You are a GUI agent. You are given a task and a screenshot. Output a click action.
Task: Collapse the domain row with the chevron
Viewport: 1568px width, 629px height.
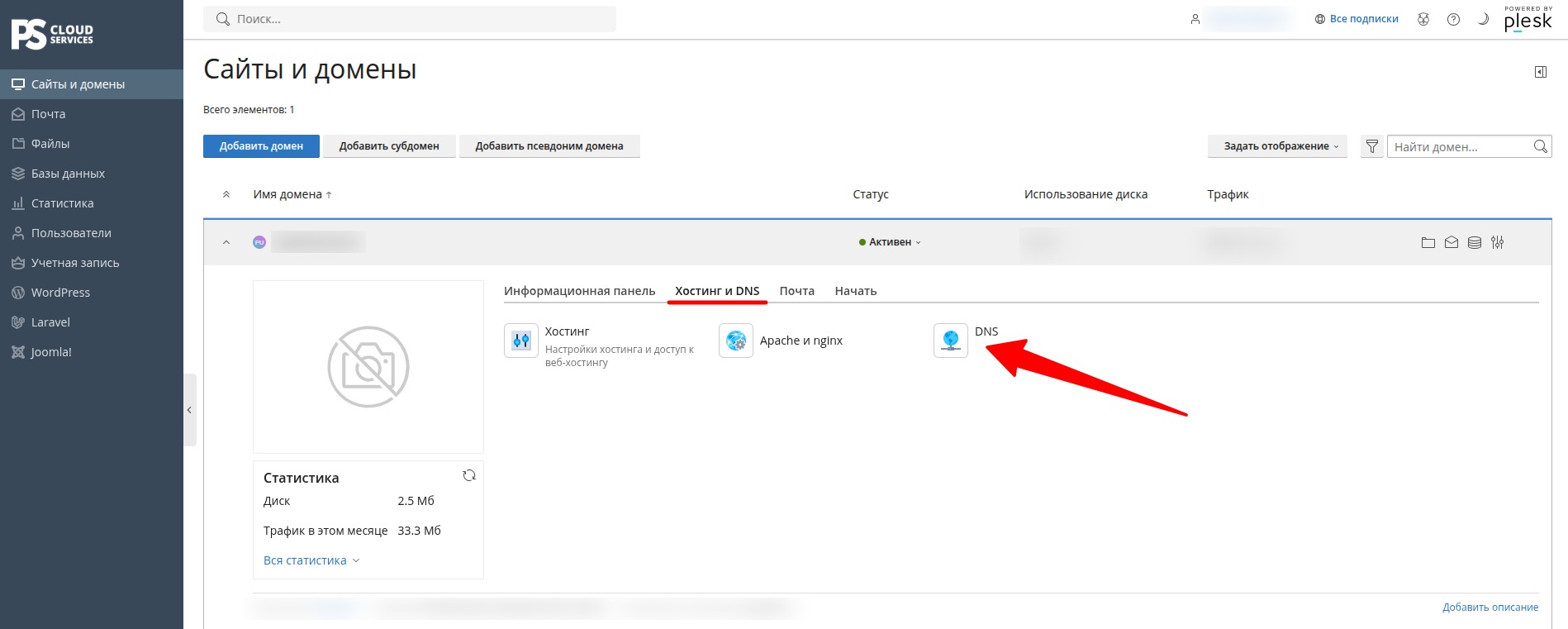(x=226, y=242)
